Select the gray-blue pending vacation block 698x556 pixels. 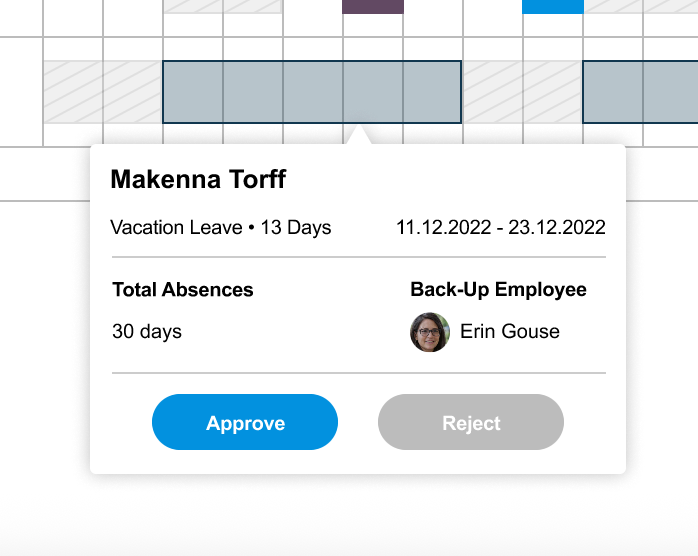click(x=312, y=92)
